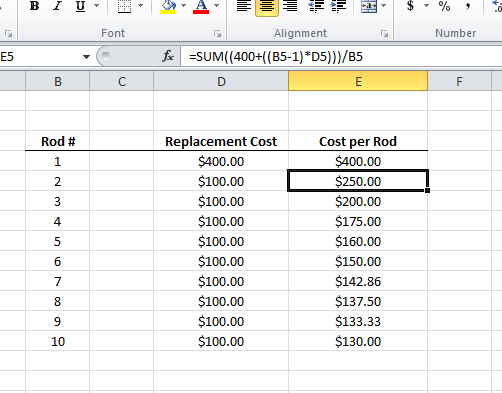The height and width of the screenshot is (393, 502).
Task: Open font color dropdown arrow
Action: (x=217, y=6)
